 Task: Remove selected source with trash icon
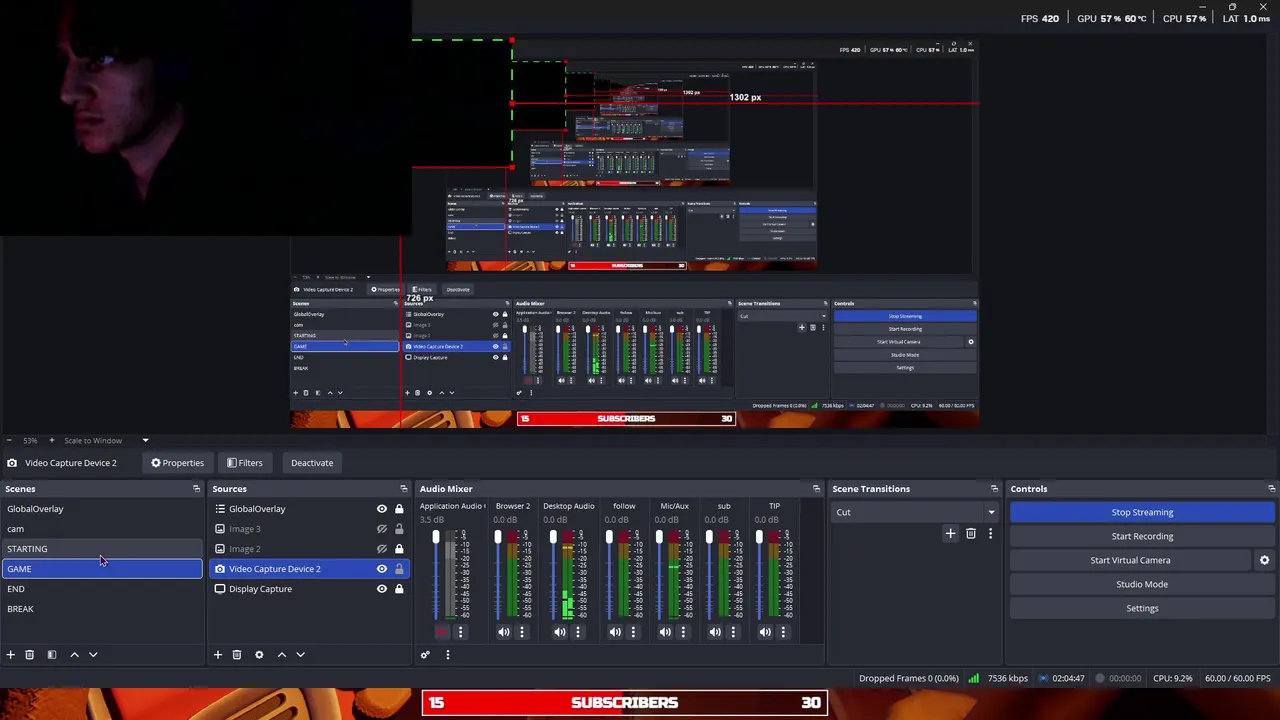(236, 654)
